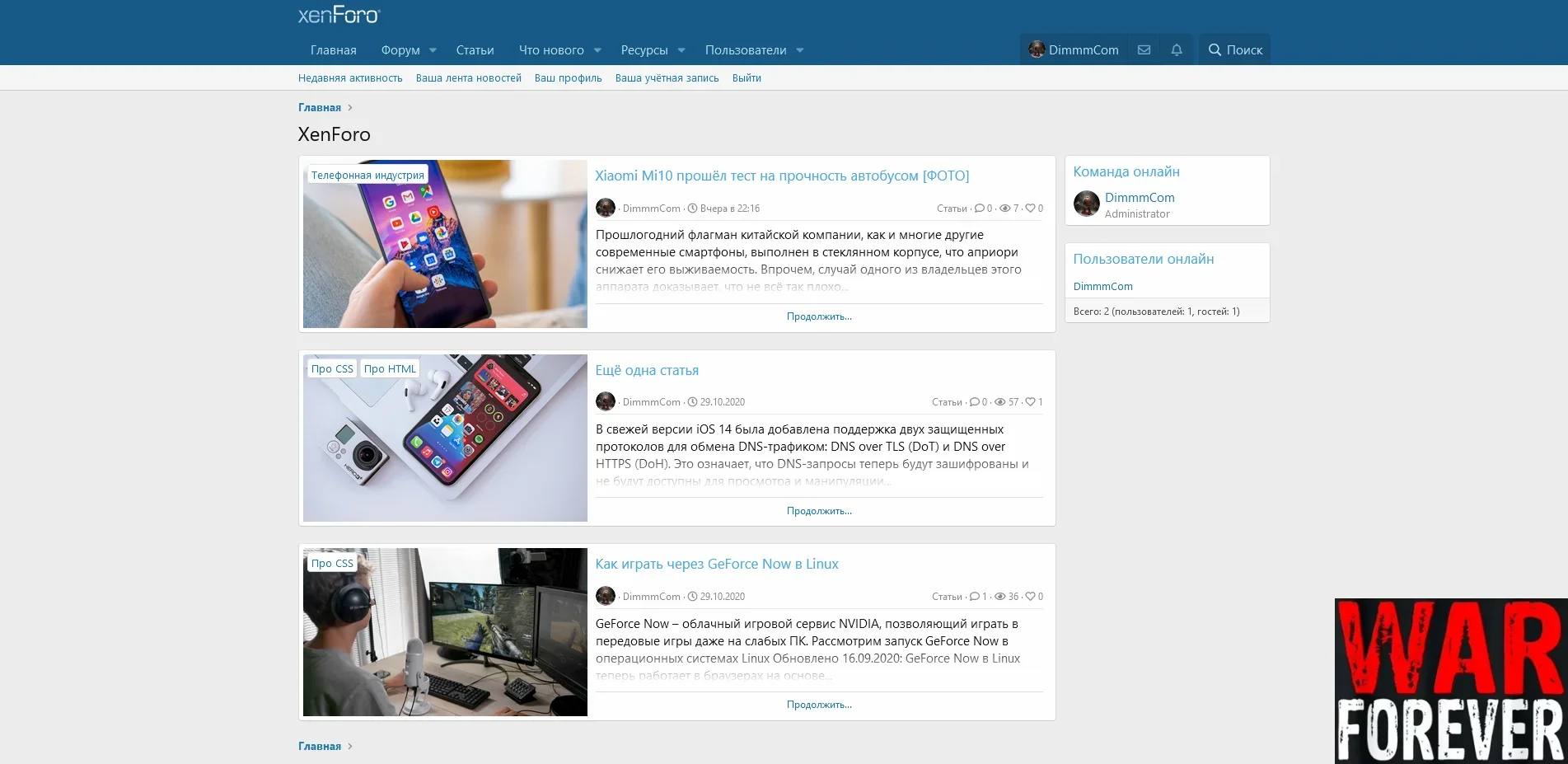
Task: Expand the Что нового dropdown arrow
Action: tap(597, 50)
